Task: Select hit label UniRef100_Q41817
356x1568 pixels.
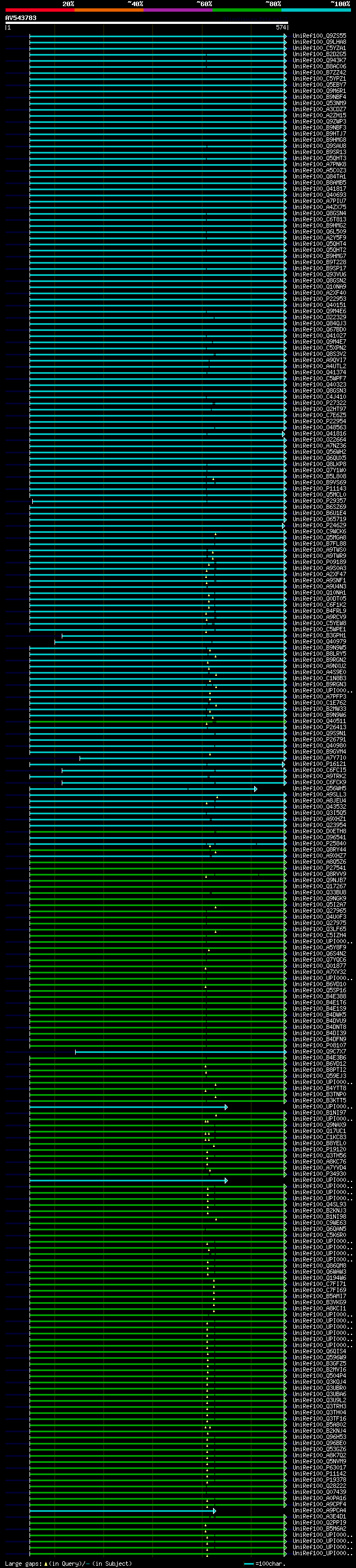Action: point(319,189)
